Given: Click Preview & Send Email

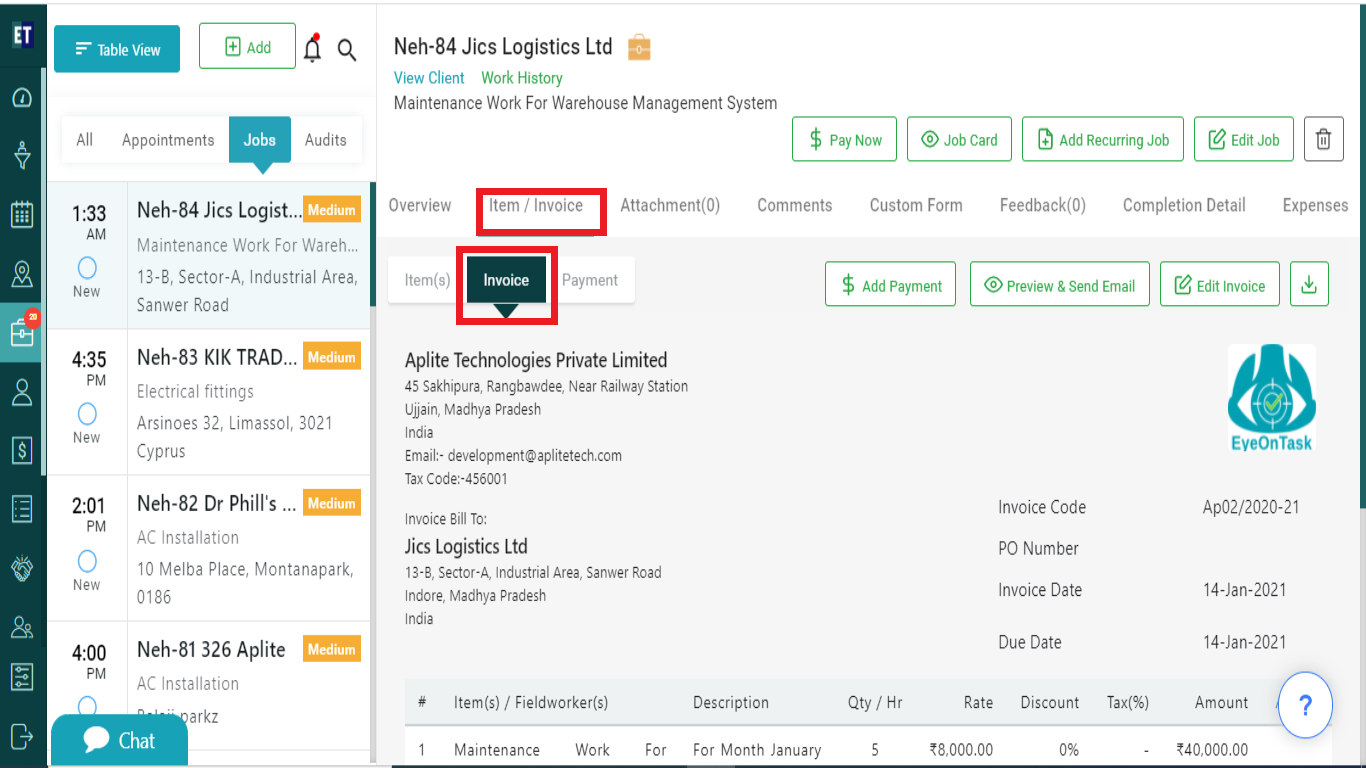Looking at the screenshot, I should (1060, 284).
